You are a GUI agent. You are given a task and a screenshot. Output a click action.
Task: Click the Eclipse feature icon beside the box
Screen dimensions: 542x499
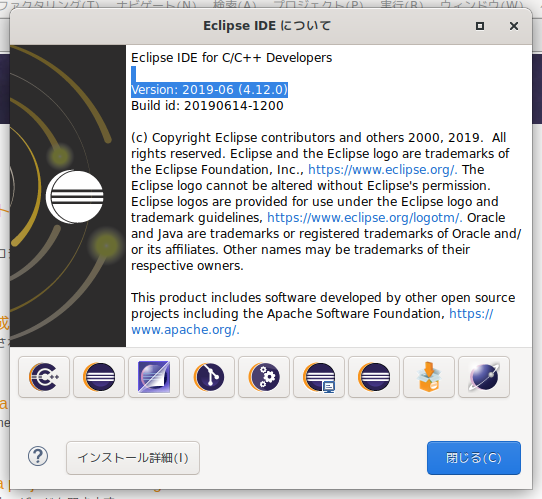tap(374, 377)
